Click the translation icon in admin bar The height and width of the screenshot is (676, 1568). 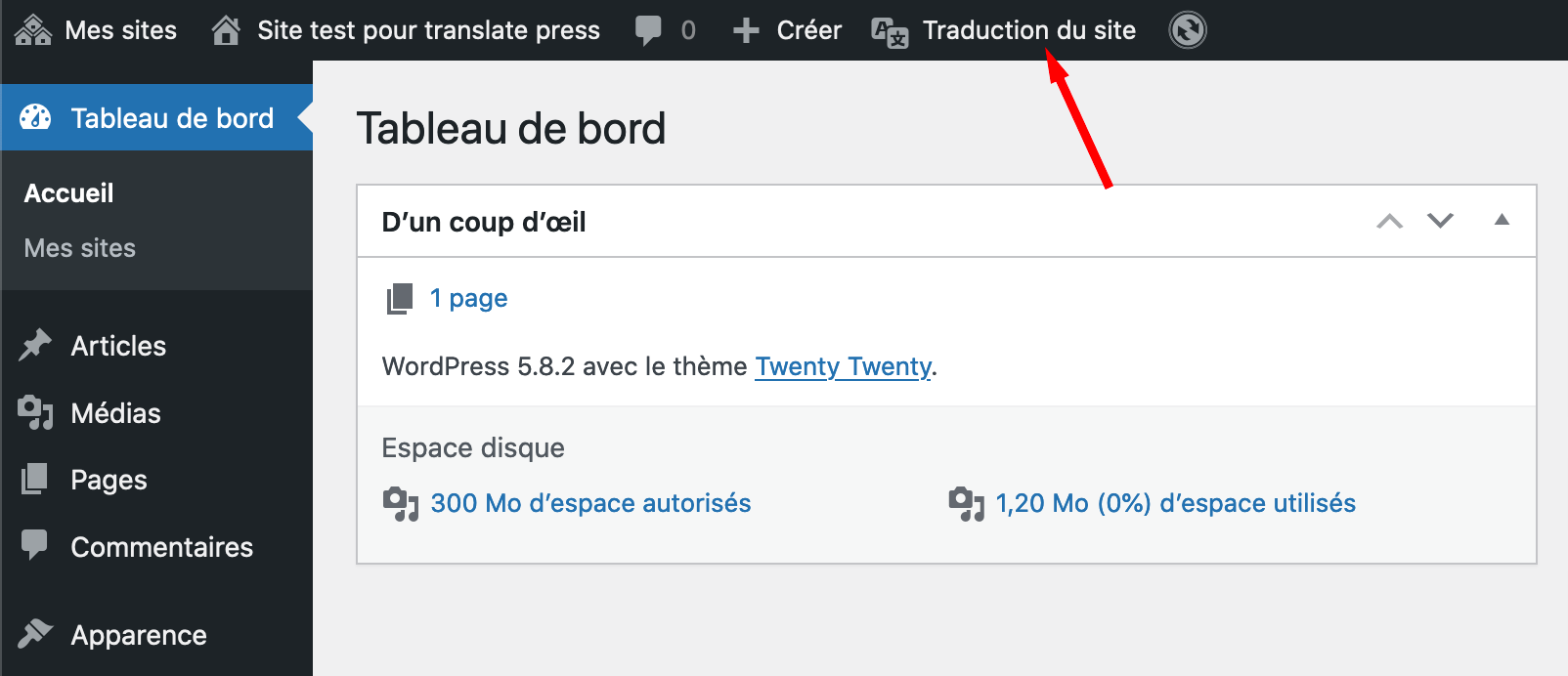[890, 32]
